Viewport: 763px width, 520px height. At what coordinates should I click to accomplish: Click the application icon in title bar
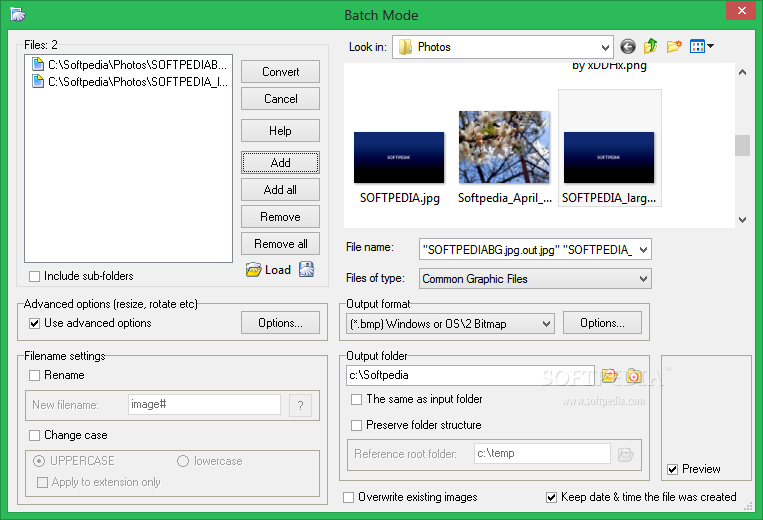point(18,15)
